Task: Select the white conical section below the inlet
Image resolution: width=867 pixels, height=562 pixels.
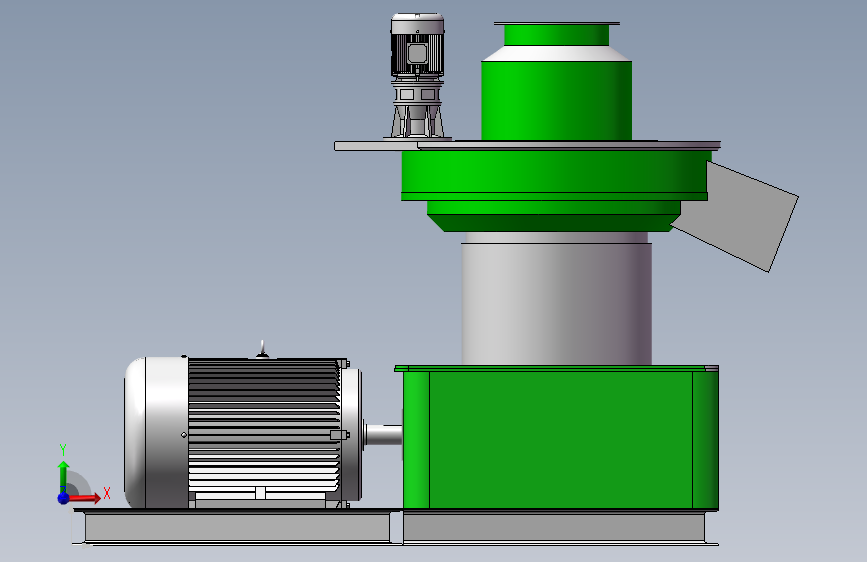Action: coord(556,54)
